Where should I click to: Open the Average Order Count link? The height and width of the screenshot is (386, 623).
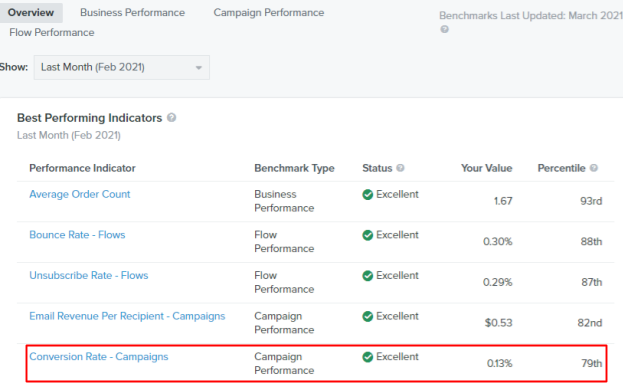coord(79,194)
